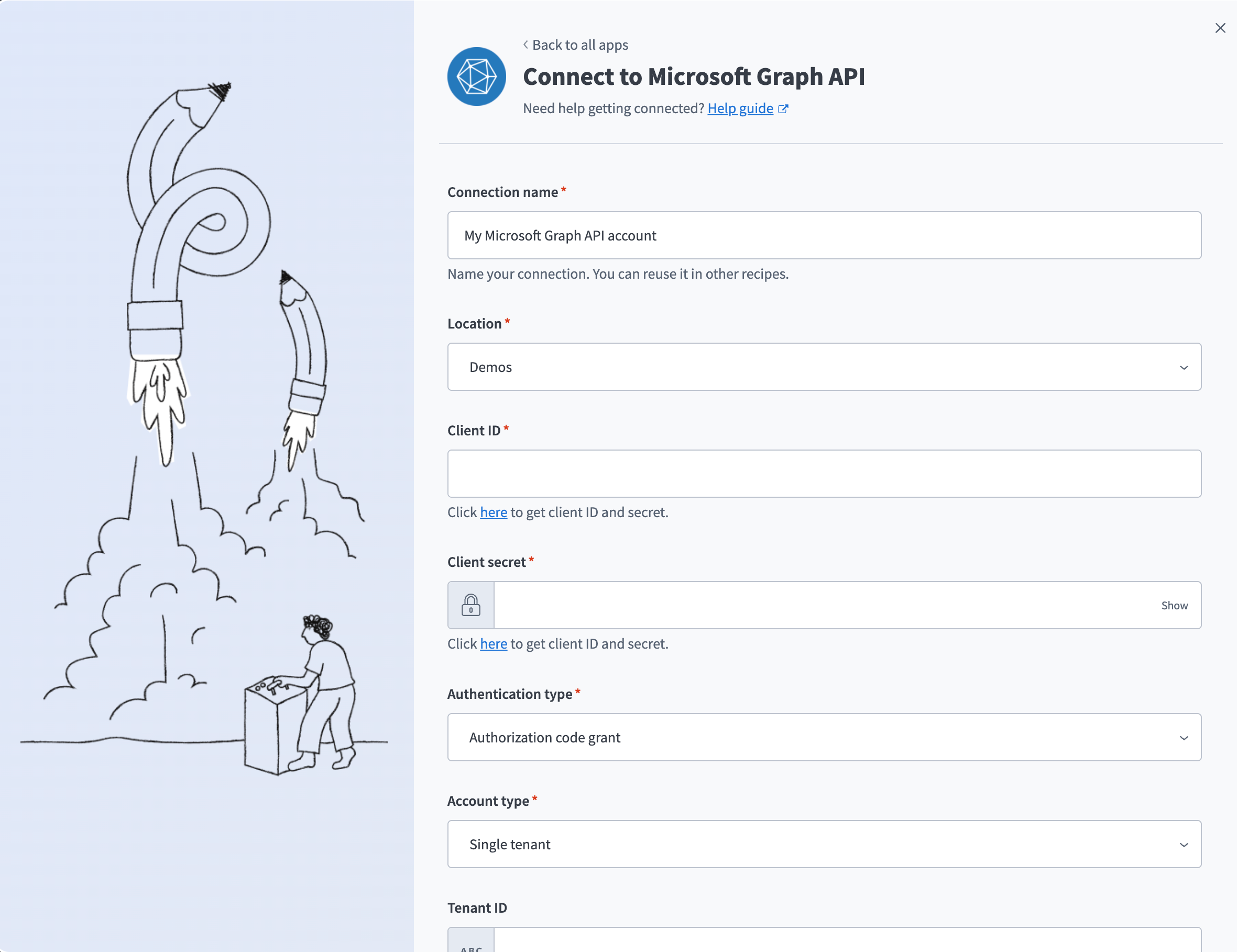Click the Authentication type label
This screenshot has width=1237, height=952.
510,694
